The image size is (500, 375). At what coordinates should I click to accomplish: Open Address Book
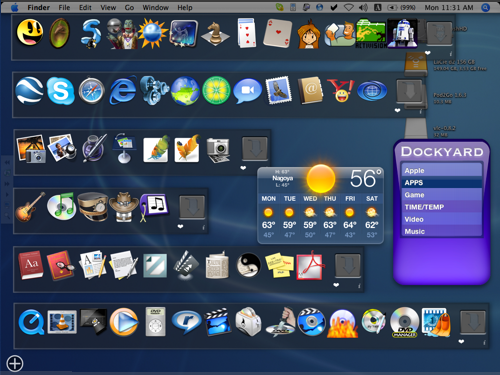310,91
